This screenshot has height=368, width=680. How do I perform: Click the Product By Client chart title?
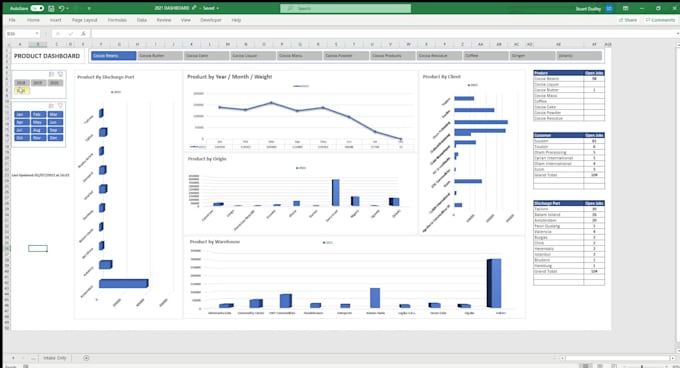(x=441, y=77)
